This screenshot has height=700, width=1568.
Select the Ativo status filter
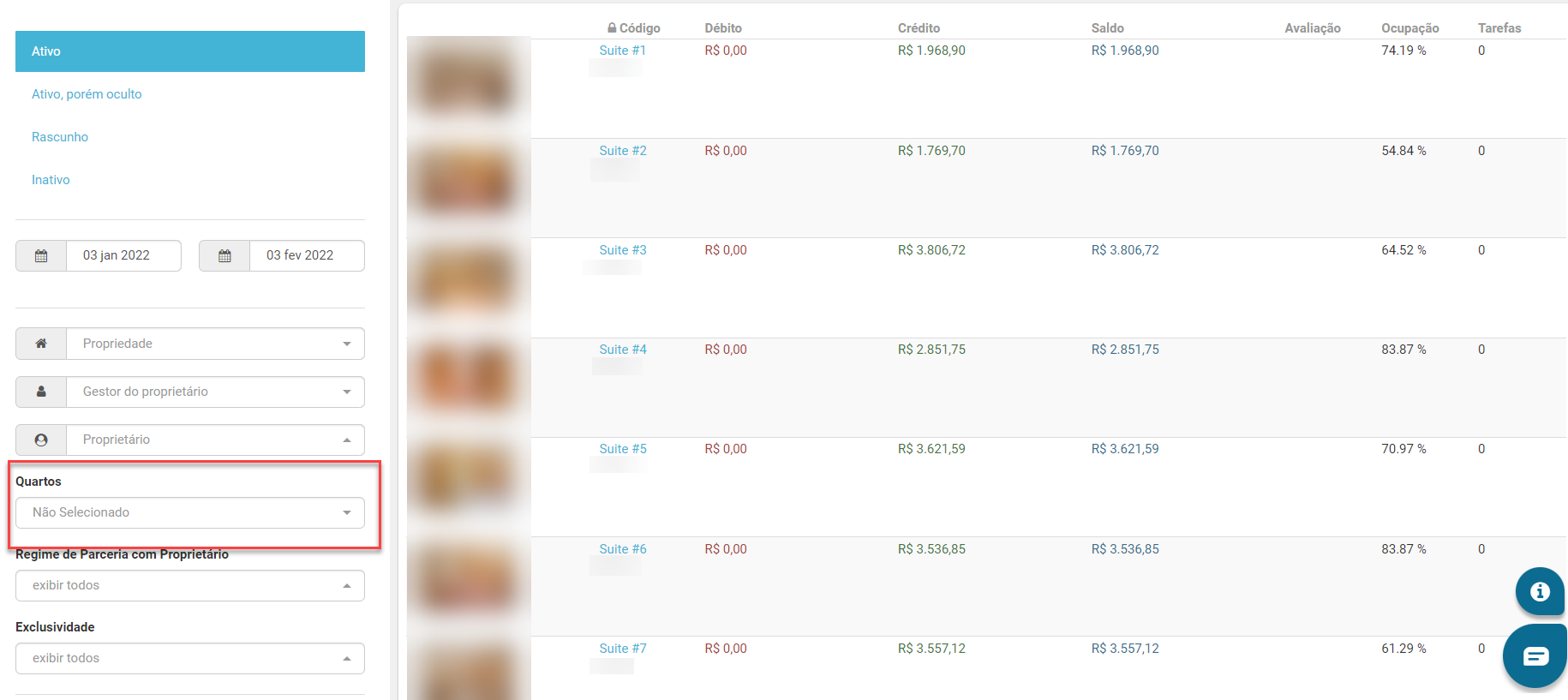click(x=190, y=51)
